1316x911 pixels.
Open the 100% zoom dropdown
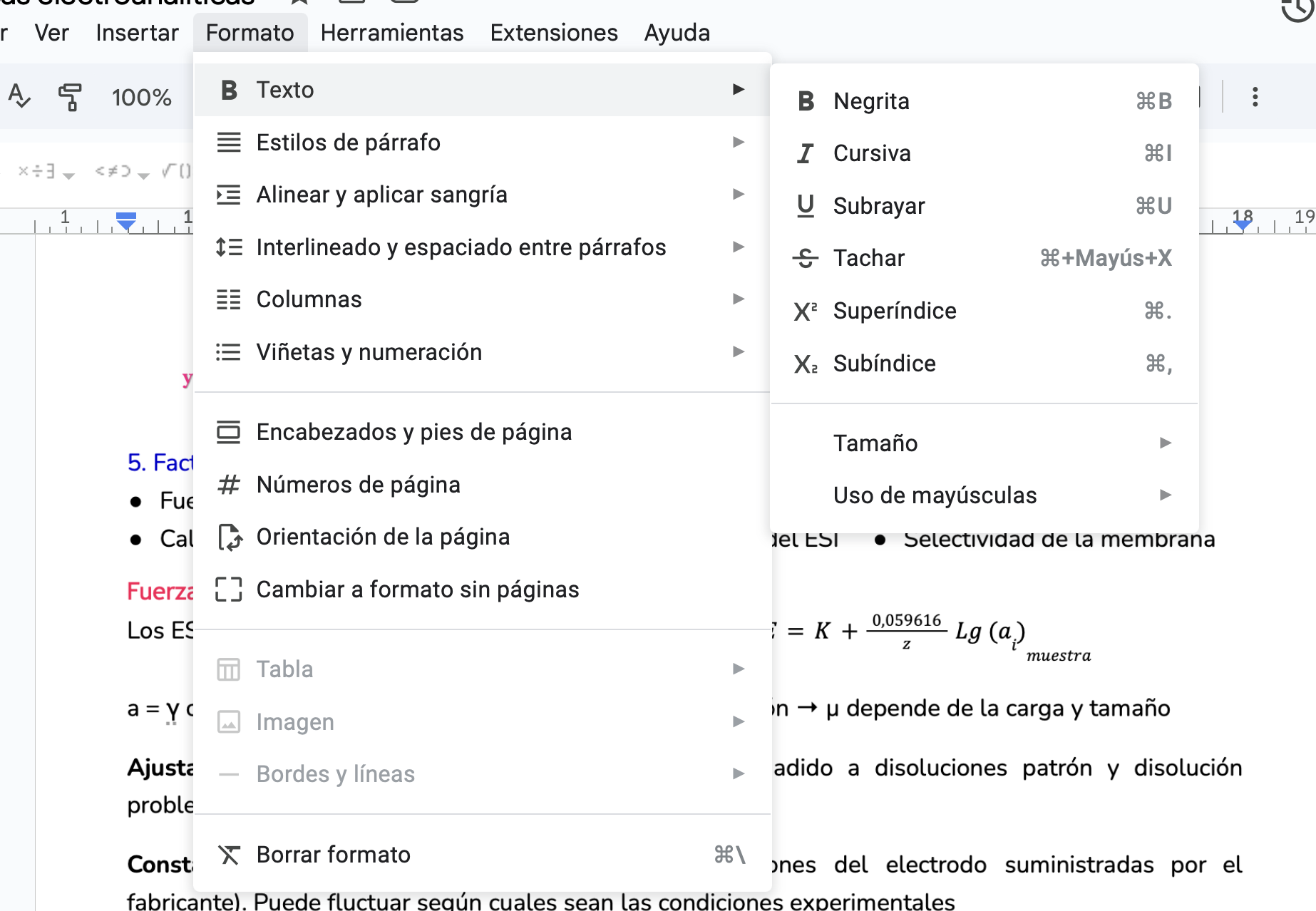pyautogui.click(x=141, y=97)
